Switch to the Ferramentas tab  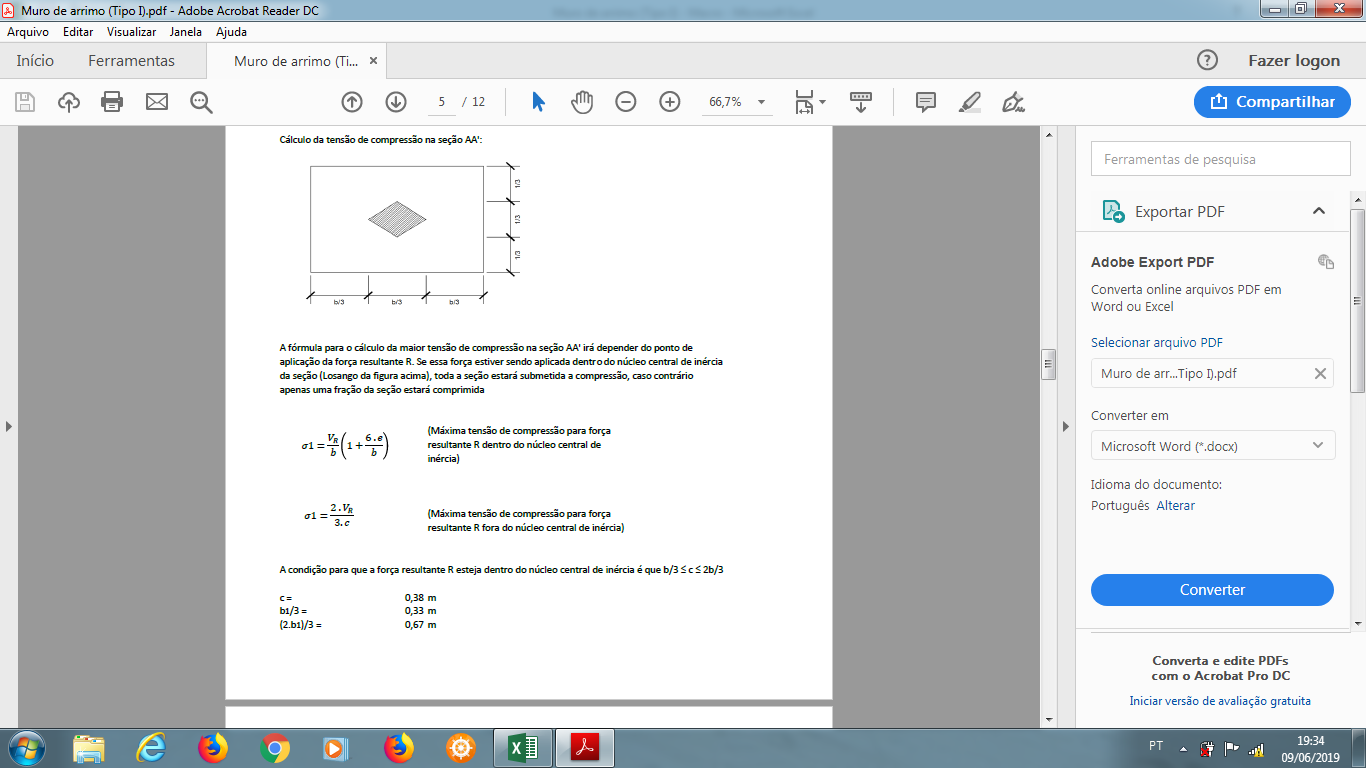point(131,61)
